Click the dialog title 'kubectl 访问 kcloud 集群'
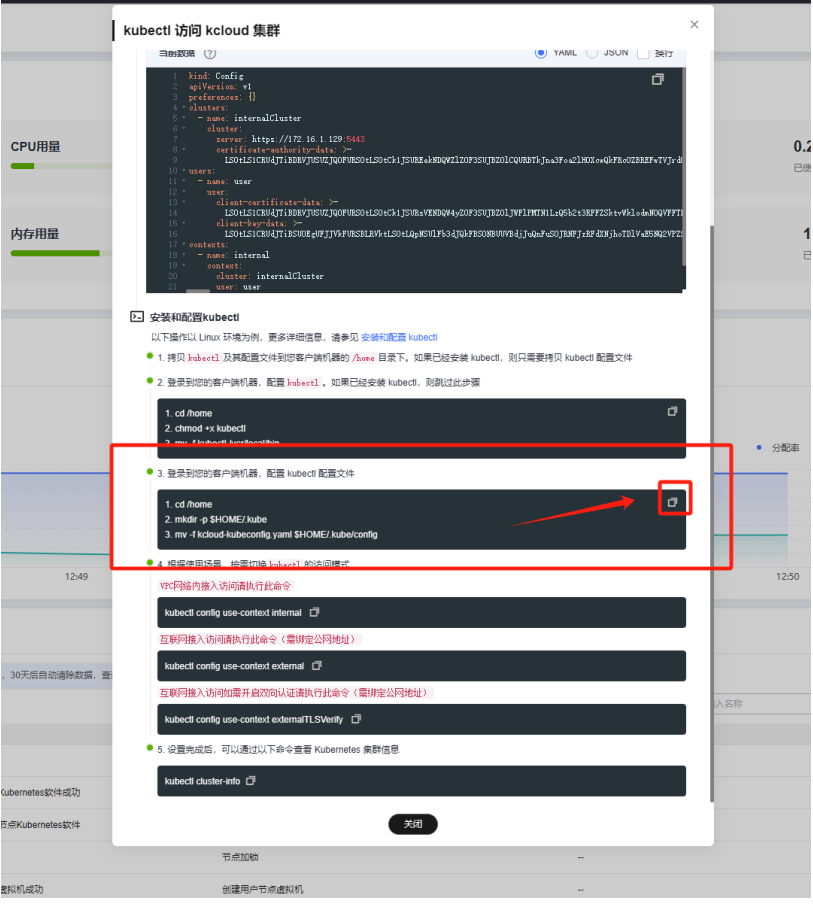 202,31
